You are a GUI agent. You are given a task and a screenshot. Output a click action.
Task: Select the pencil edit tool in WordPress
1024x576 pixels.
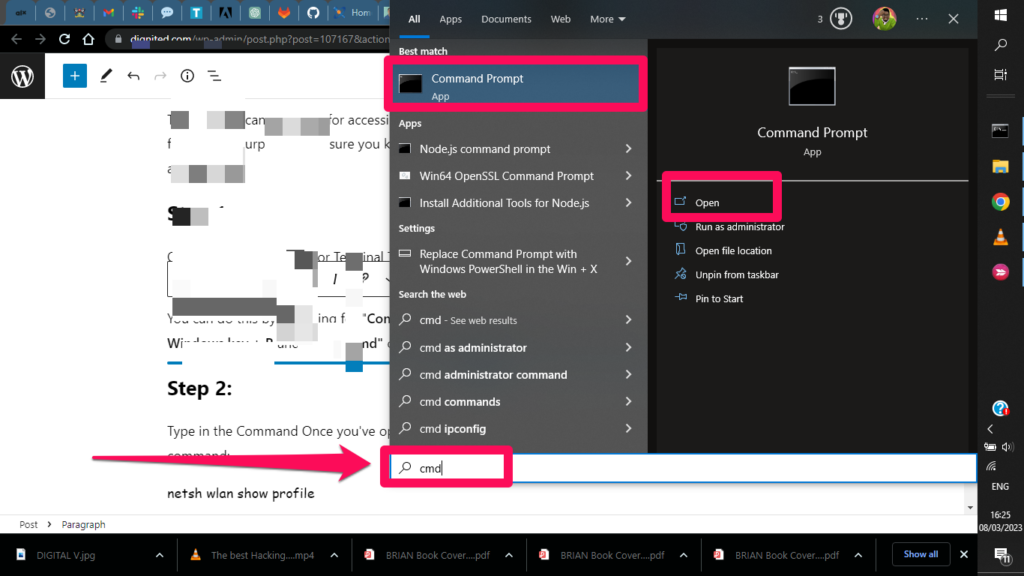[x=106, y=76]
